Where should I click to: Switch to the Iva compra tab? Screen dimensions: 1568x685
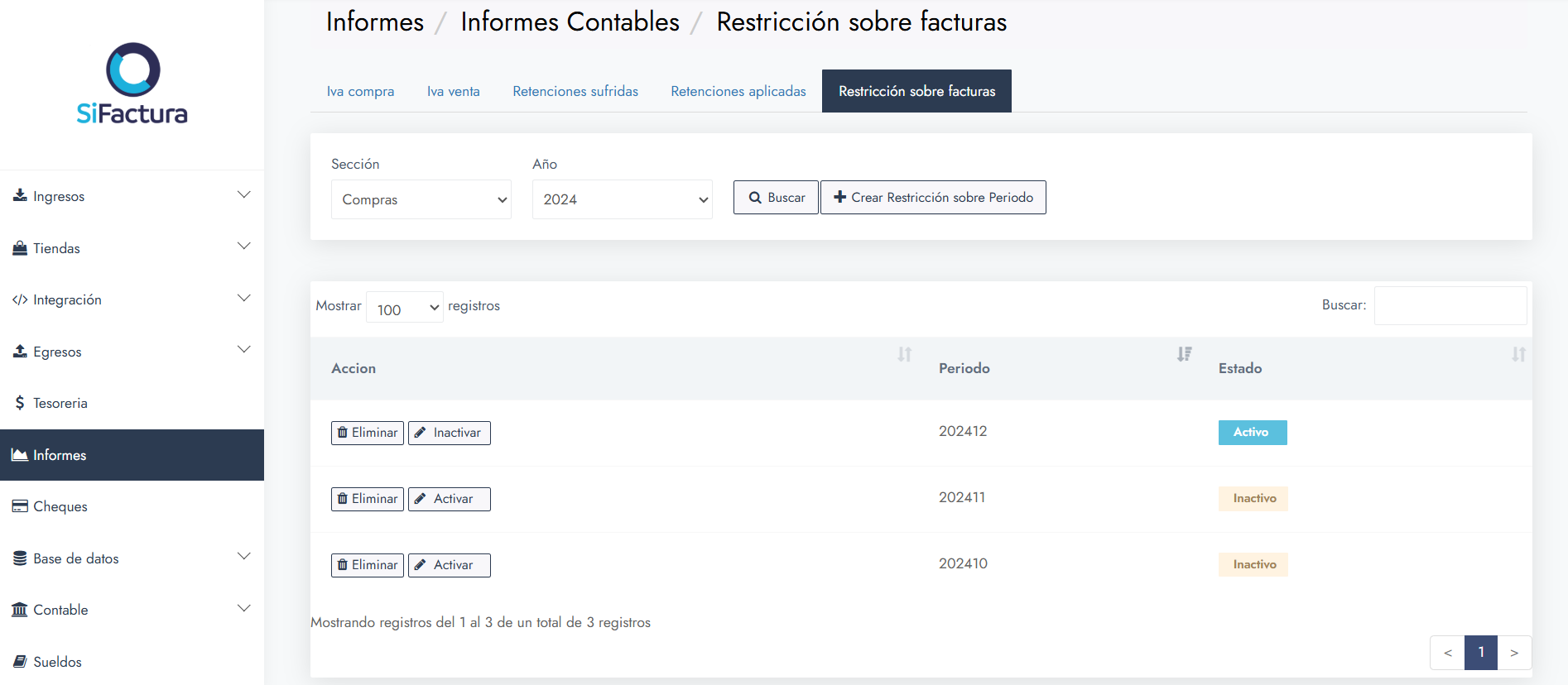point(360,91)
